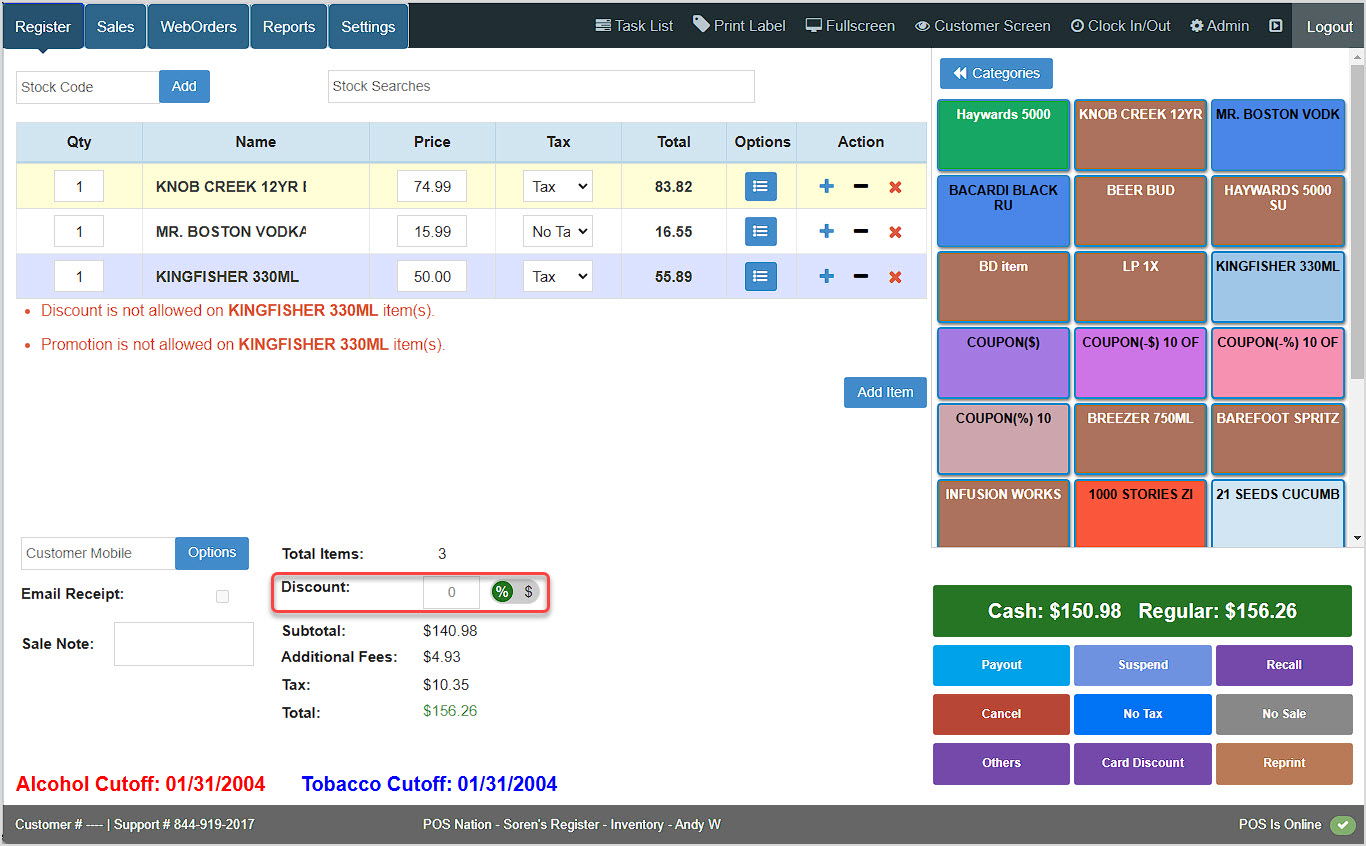Switch discount to dollar amount mode

528,591
